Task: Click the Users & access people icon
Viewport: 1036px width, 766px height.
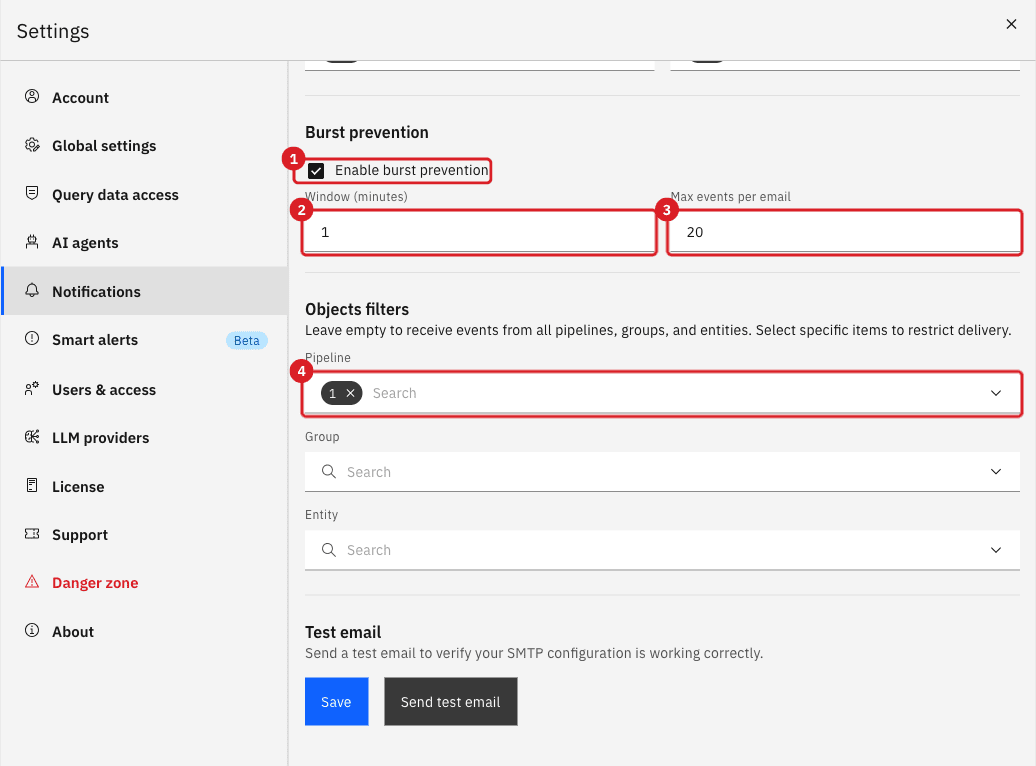Action: pos(32,389)
